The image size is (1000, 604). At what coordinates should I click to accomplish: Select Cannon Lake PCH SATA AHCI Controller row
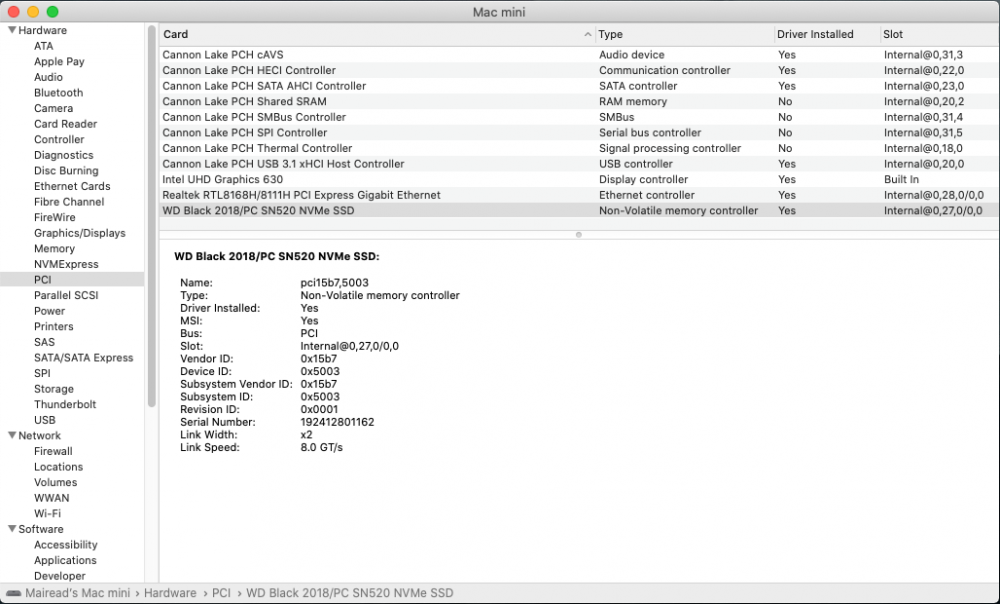pos(578,86)
